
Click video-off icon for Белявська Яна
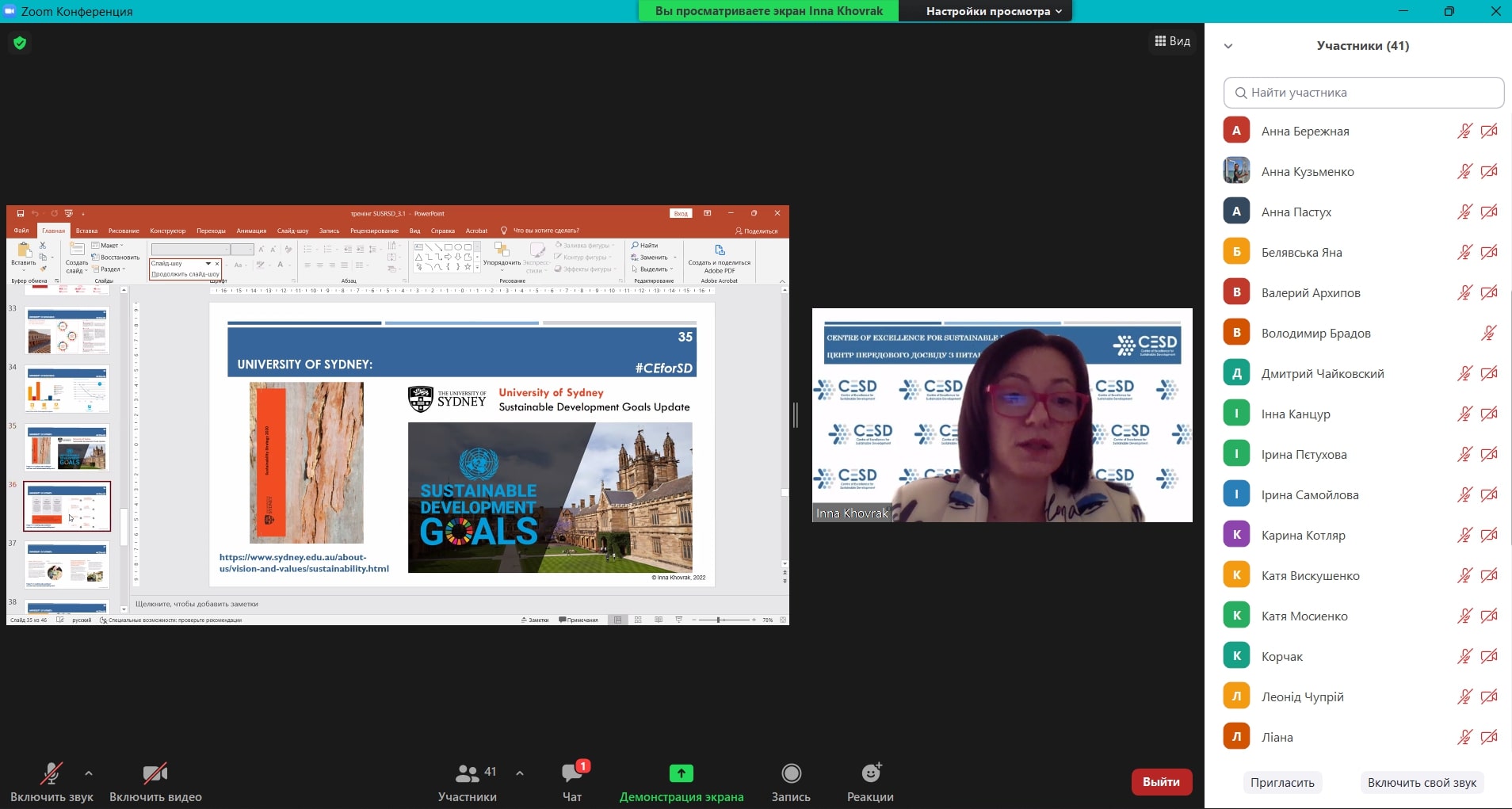[1489, 252]
